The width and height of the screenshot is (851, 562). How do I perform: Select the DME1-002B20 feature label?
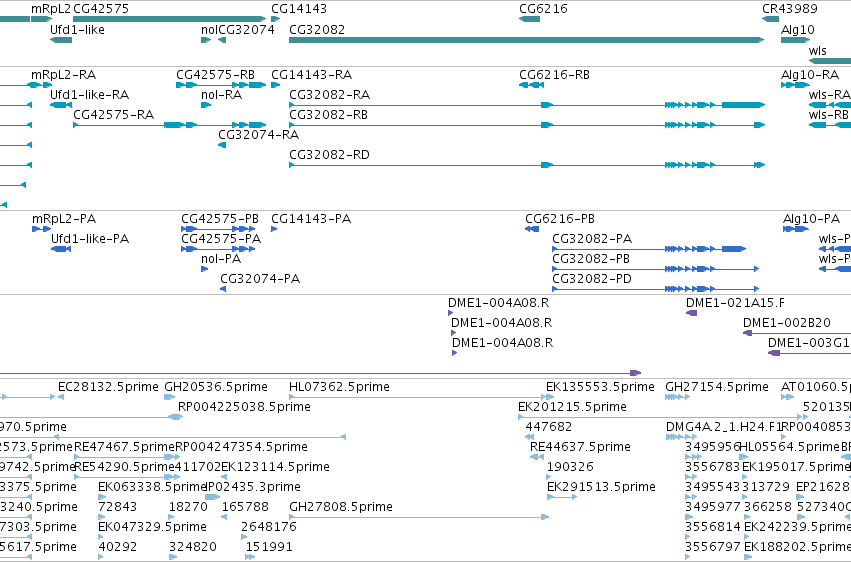pos(787,323)
